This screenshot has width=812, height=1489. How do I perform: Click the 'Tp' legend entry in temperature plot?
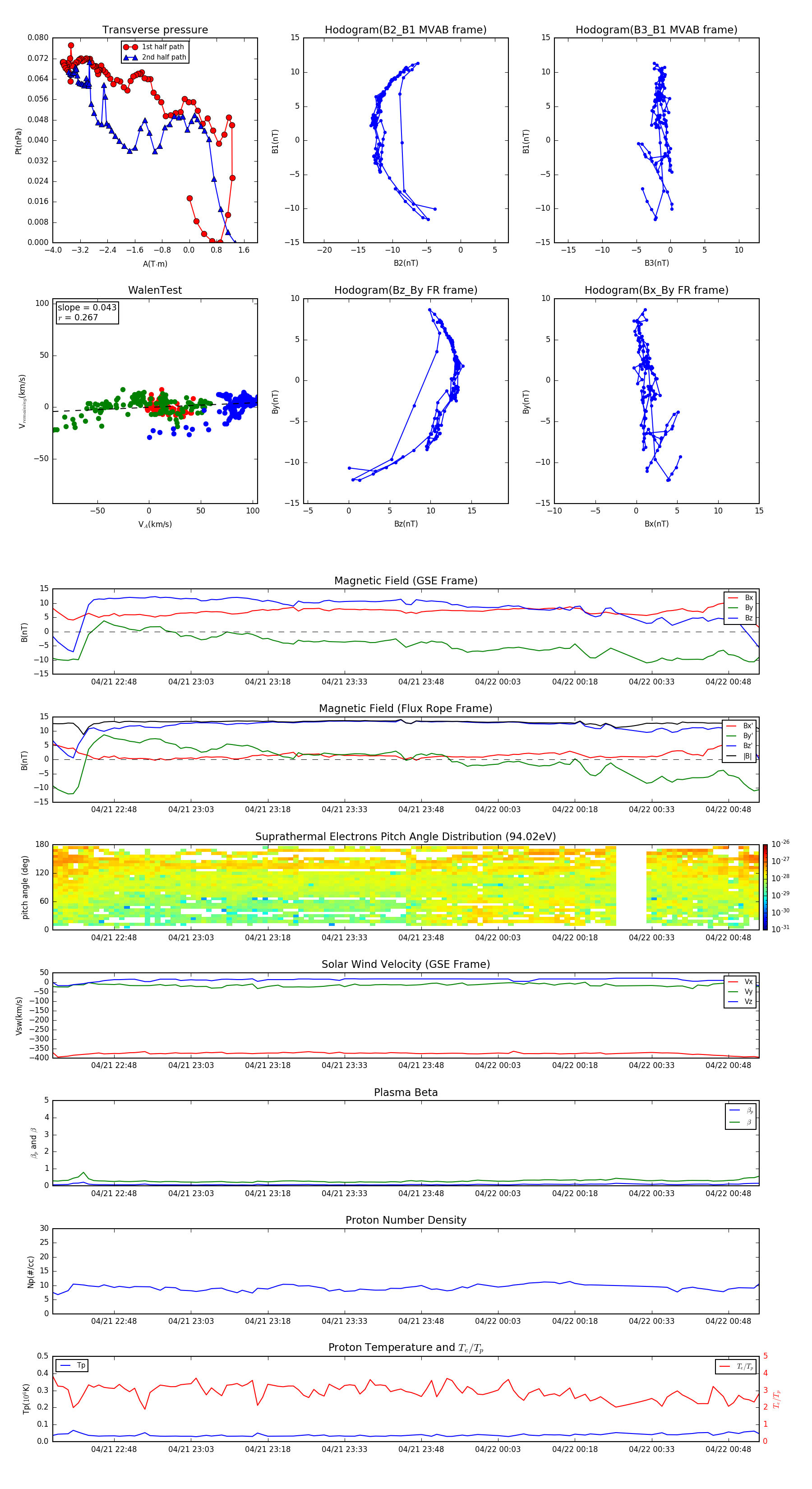tap(73, 1365)
